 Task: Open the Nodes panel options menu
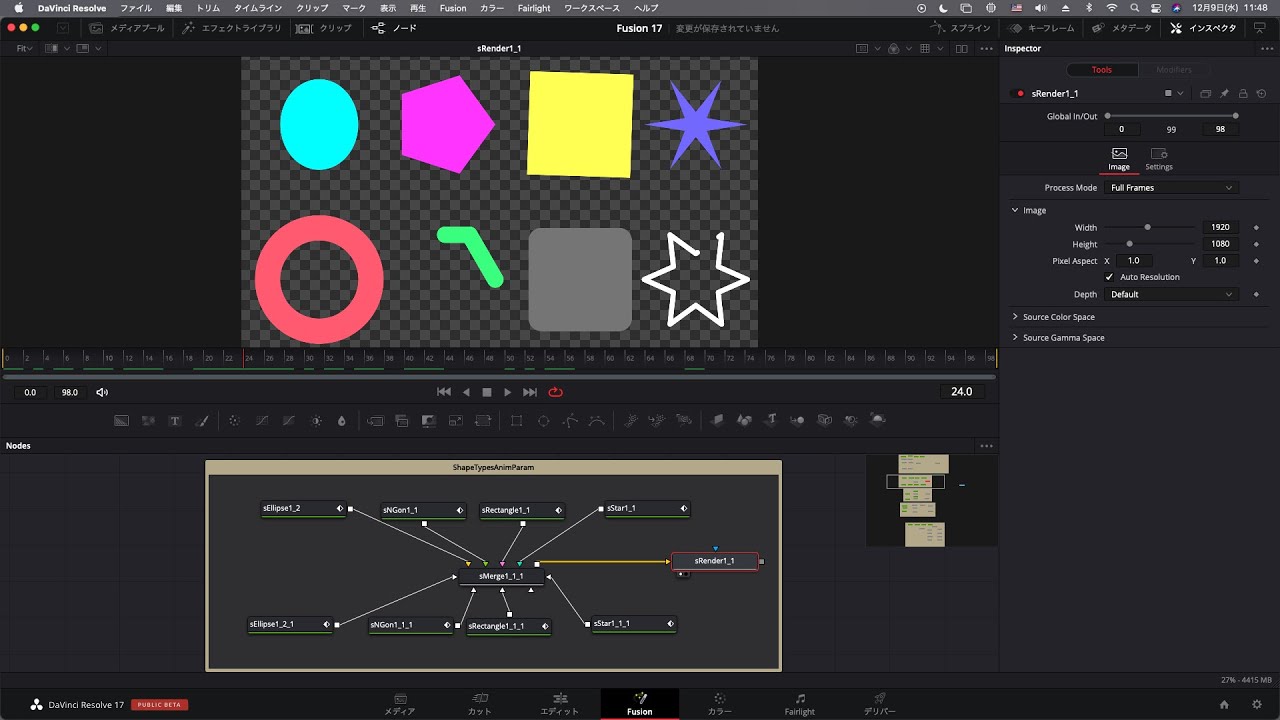(x=986, y=446)
